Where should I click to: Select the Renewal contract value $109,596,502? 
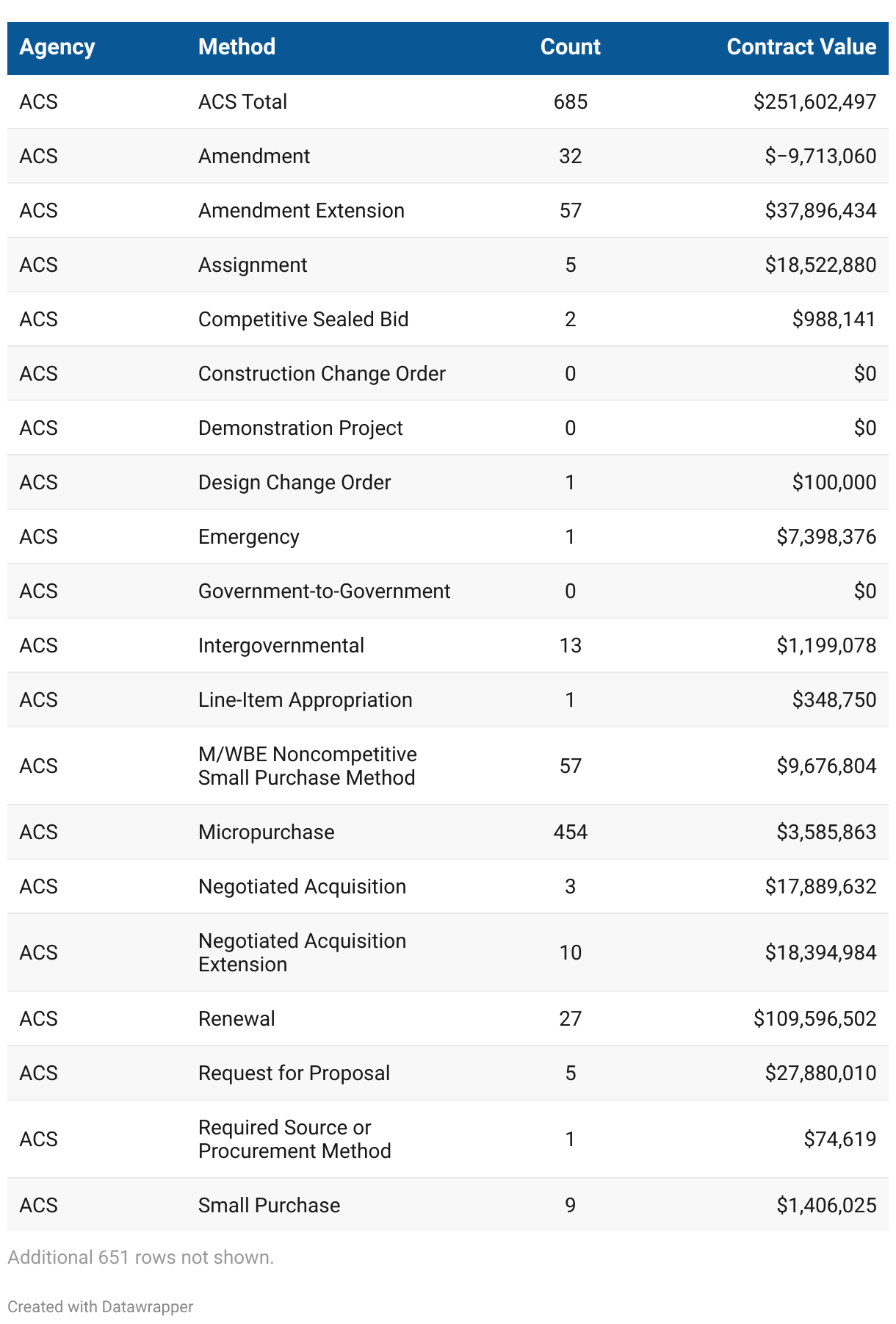[x=814, y=1018]
